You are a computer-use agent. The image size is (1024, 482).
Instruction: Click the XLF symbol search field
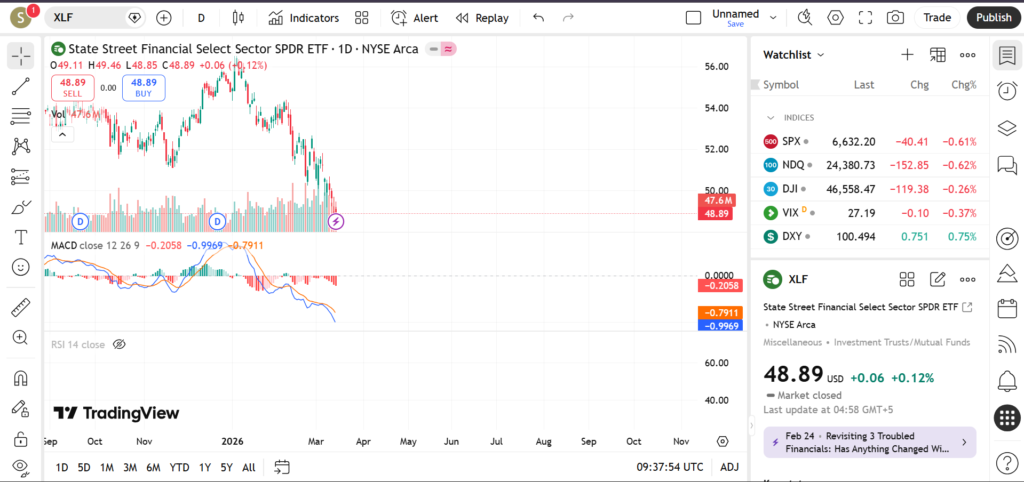90,17
